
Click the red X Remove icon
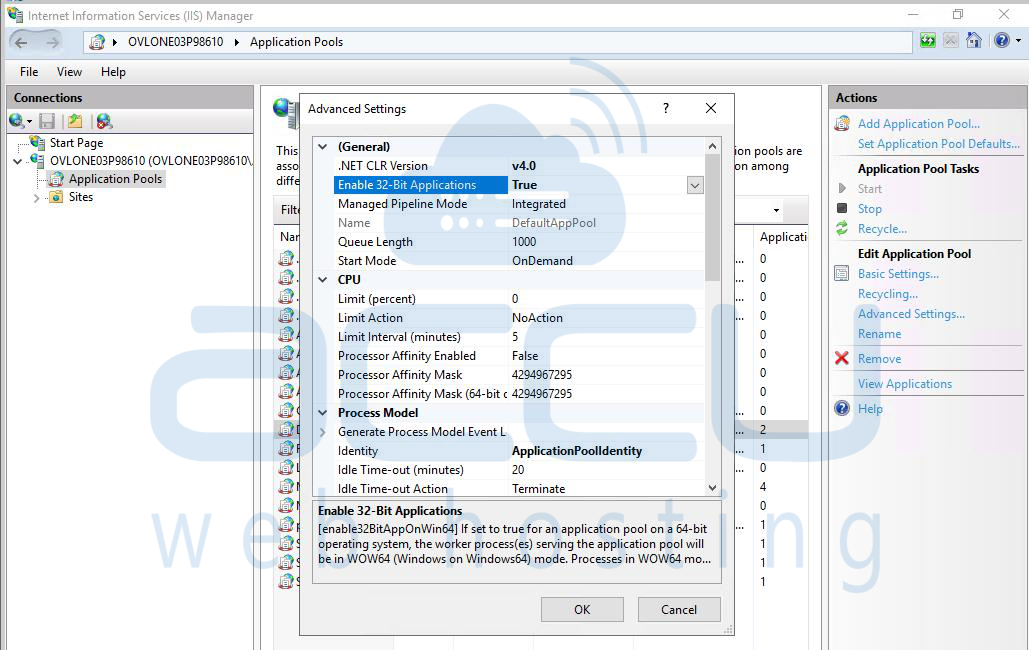(x=842, y=358)
